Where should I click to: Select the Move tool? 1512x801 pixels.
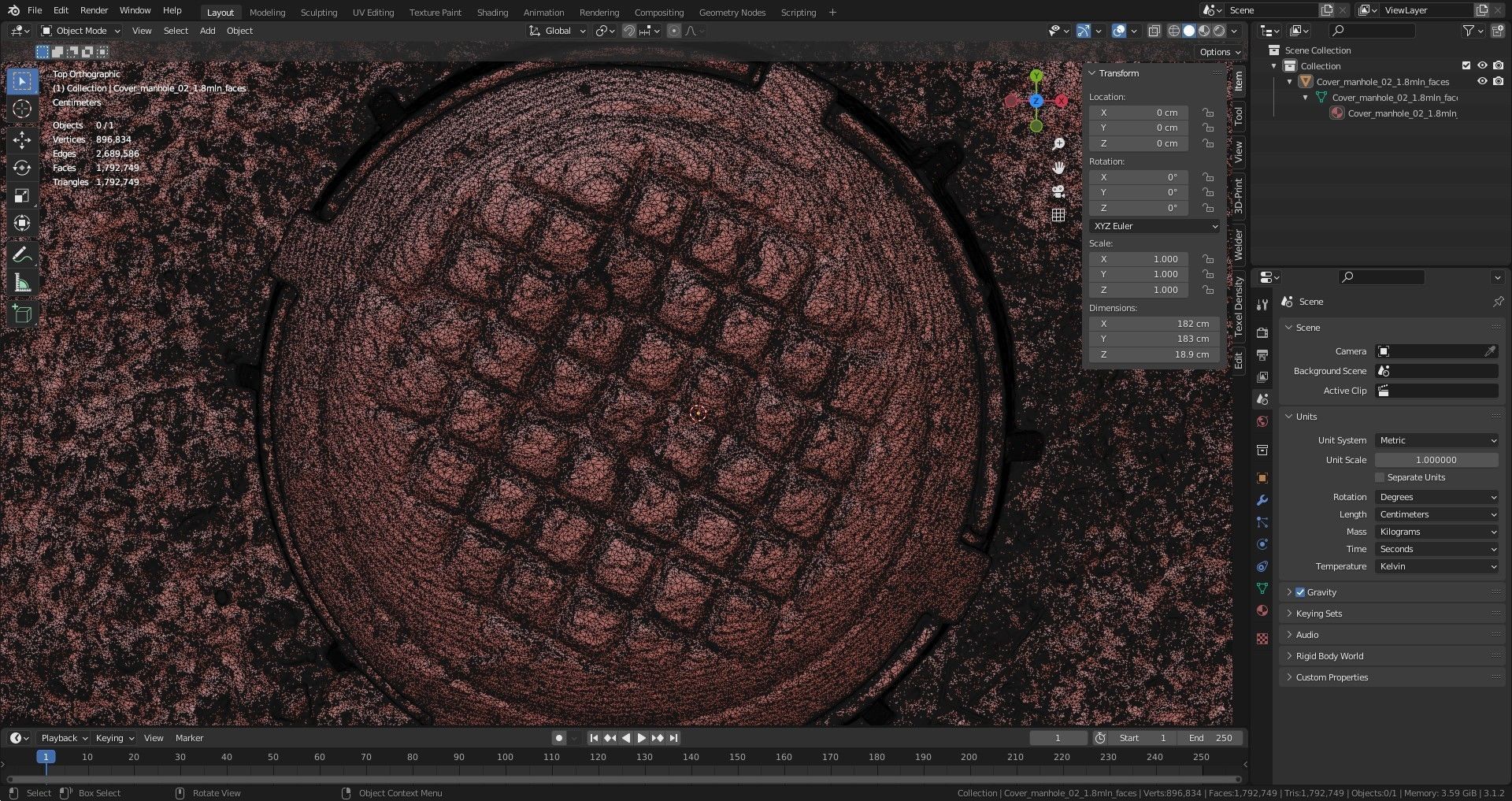tap(22, 140)
